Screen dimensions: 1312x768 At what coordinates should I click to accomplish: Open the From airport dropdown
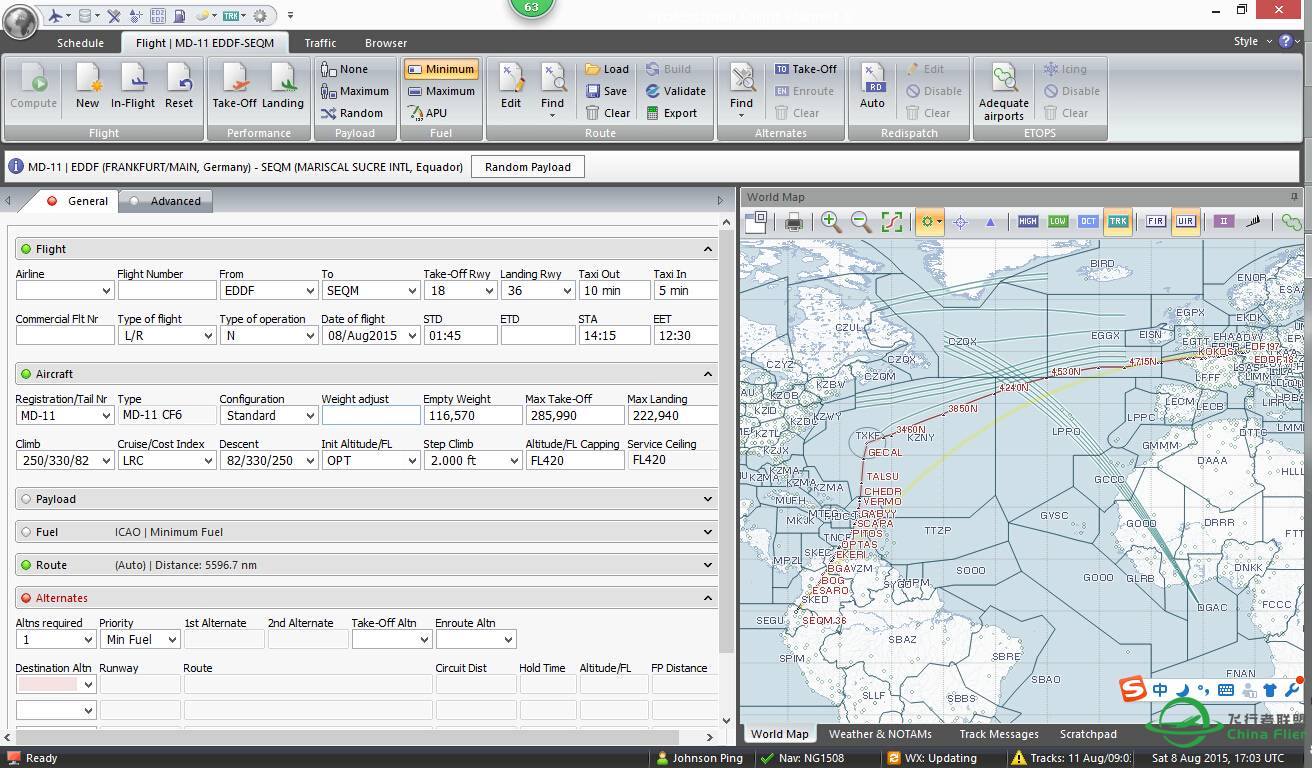(x=310, y=291)
